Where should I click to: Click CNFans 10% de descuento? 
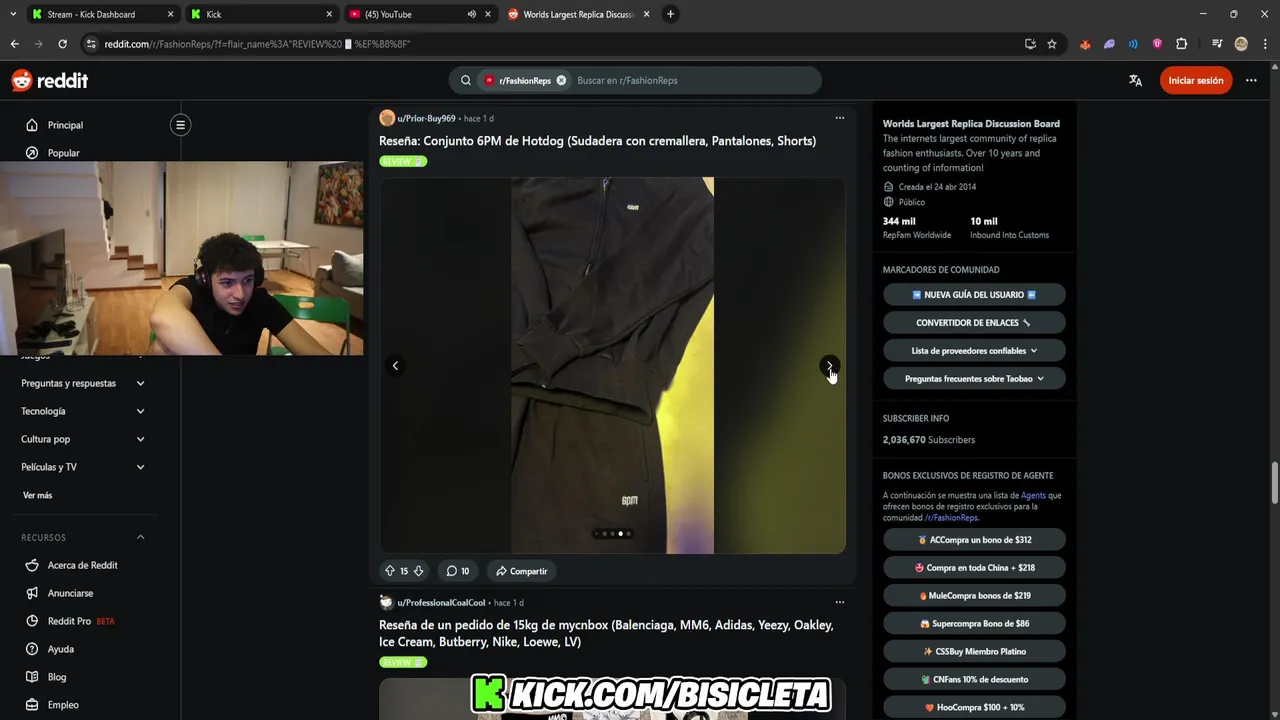(x=974, y=680)
